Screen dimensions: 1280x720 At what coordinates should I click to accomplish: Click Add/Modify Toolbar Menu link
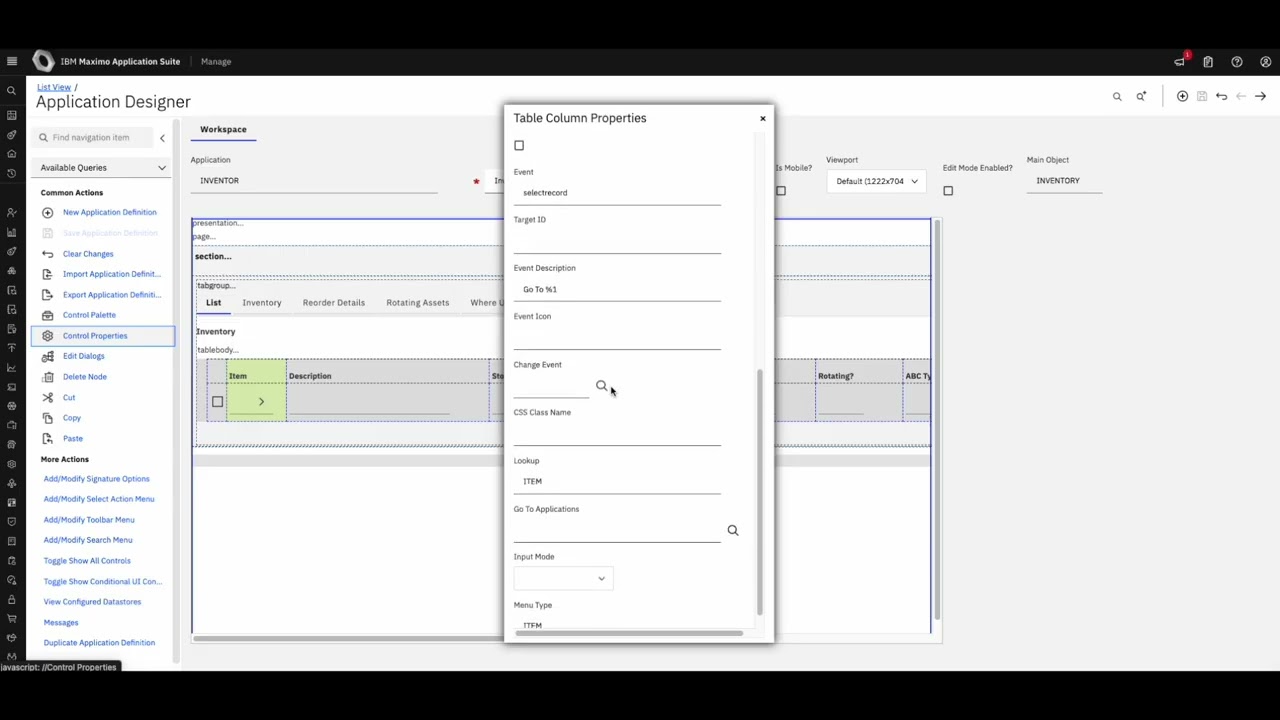pyautogui.click(x=89, y=520)
